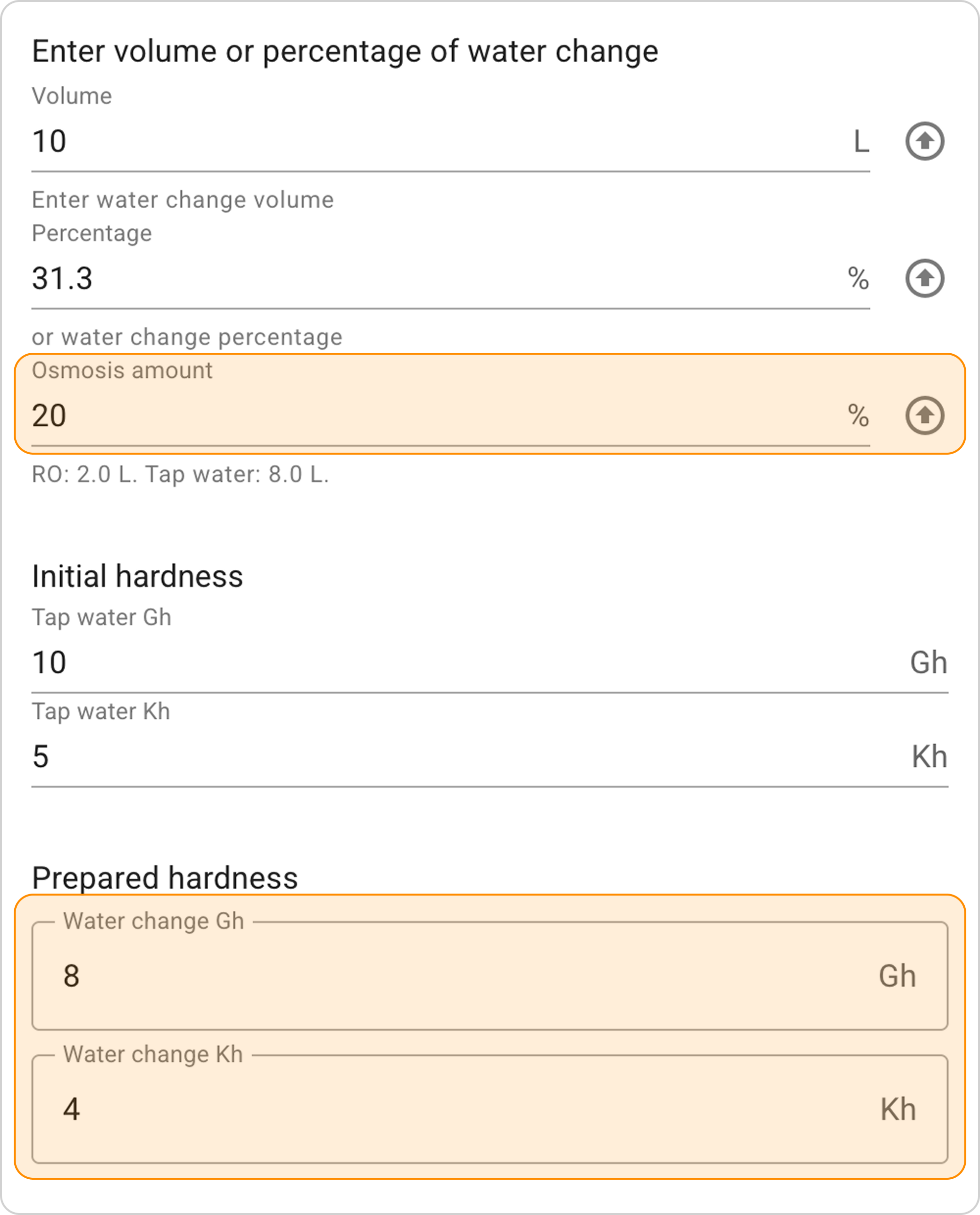The width and height of the screenshot is (980, 1215).
Task: Click the or water change percentage hint
Action: click(187, 337)
